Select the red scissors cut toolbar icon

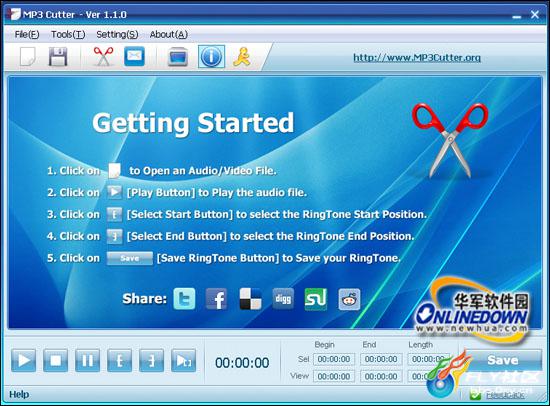pos(103,56)
